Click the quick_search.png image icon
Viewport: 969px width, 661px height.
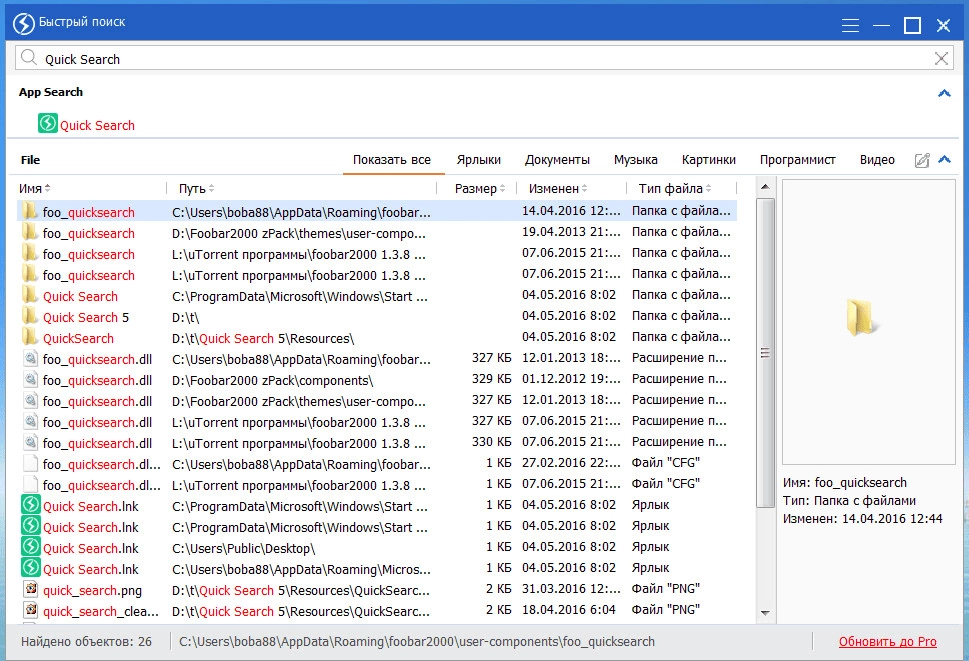(31, 589)
